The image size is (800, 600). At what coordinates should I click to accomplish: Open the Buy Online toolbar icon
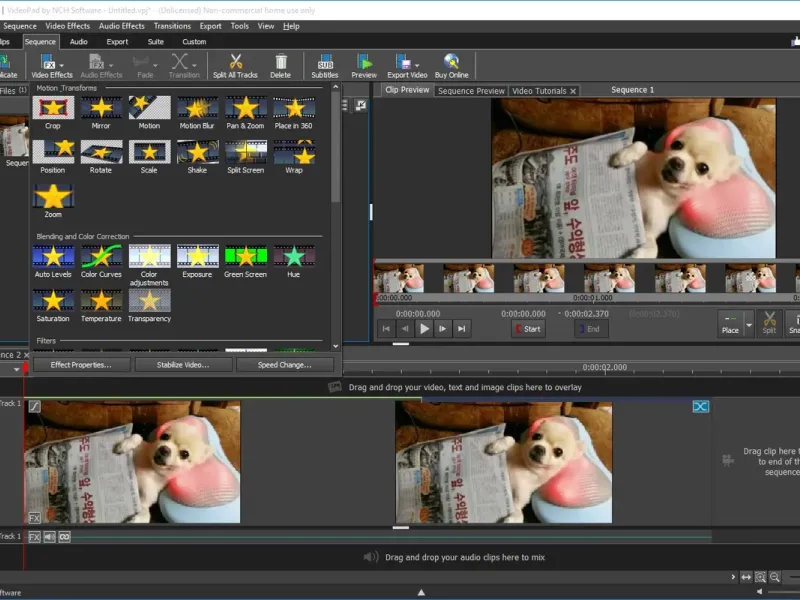click(451, 62)
